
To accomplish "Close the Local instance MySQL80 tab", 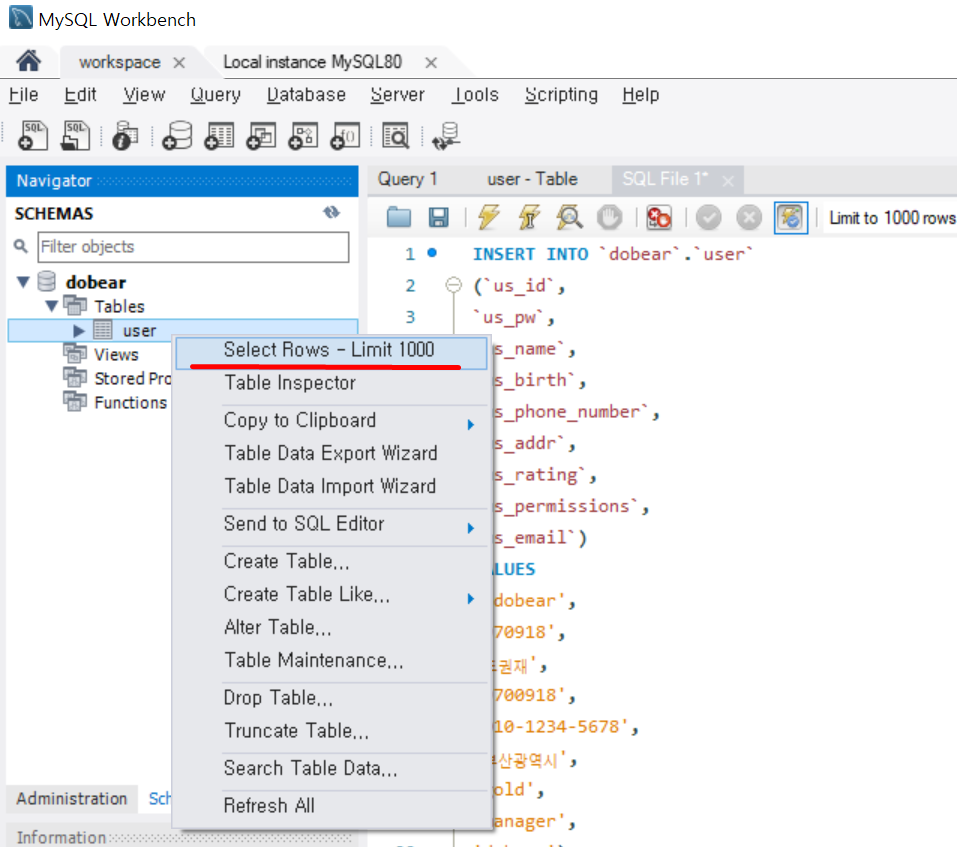I will pyautogui.click(x=431, y=63).
